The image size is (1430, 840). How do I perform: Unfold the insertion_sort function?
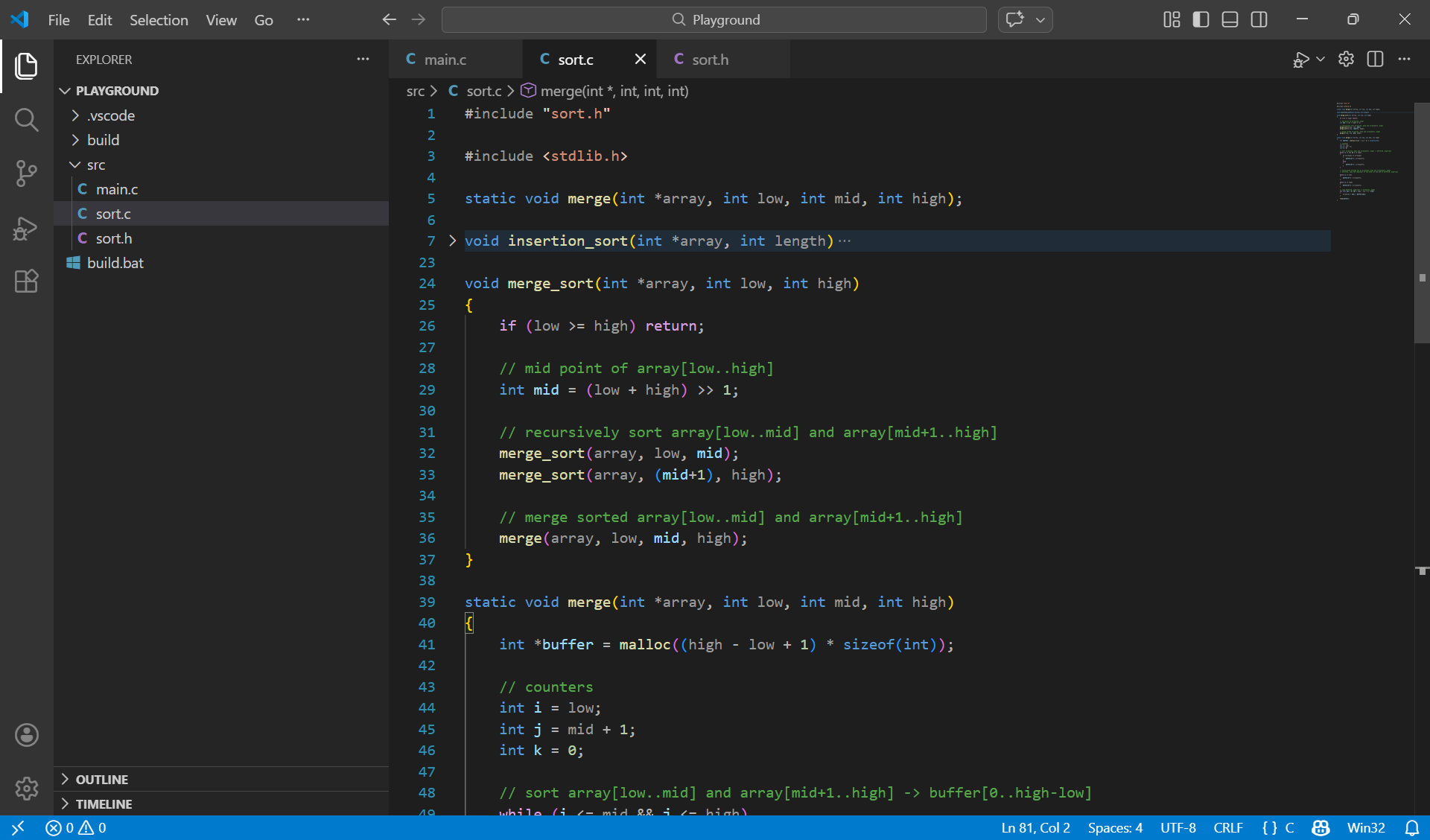452,241
